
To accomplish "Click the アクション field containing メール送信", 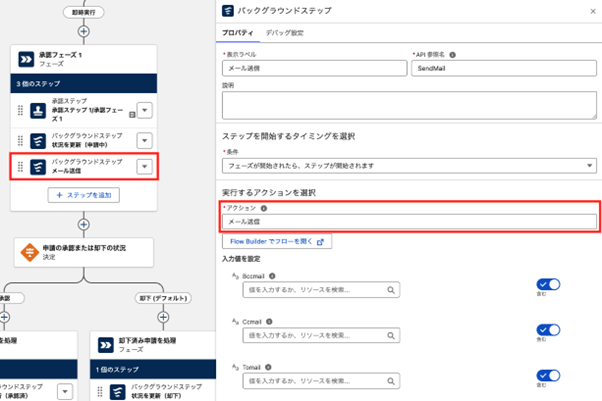I will tap(409, 222).
